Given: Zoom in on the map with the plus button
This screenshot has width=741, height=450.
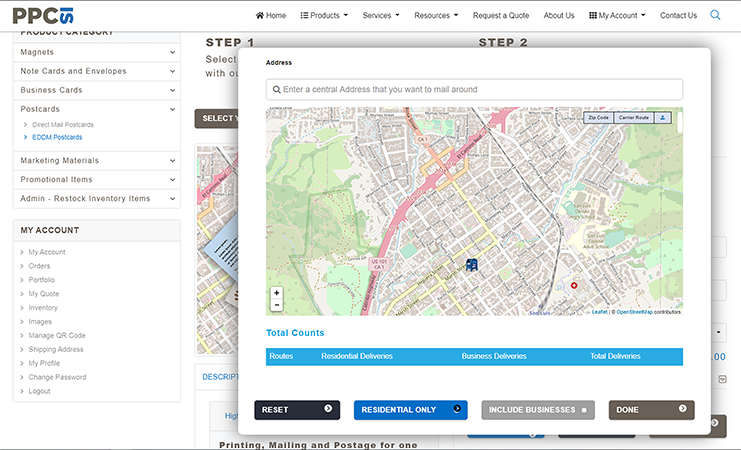Looking at the screenshot, I should pyautogui.click(x=276, y=293).
